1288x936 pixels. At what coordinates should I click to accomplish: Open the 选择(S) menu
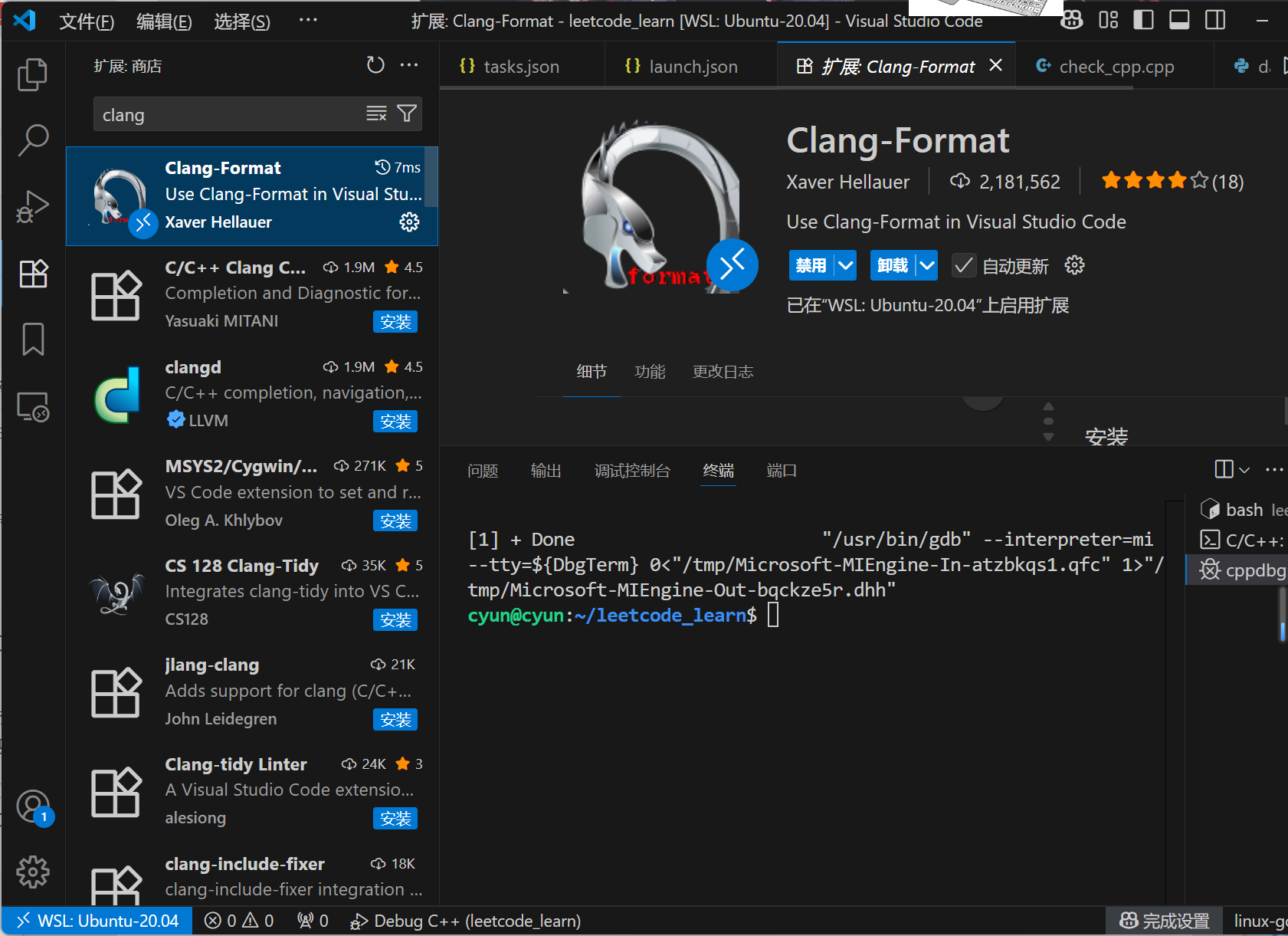[242, 21]
